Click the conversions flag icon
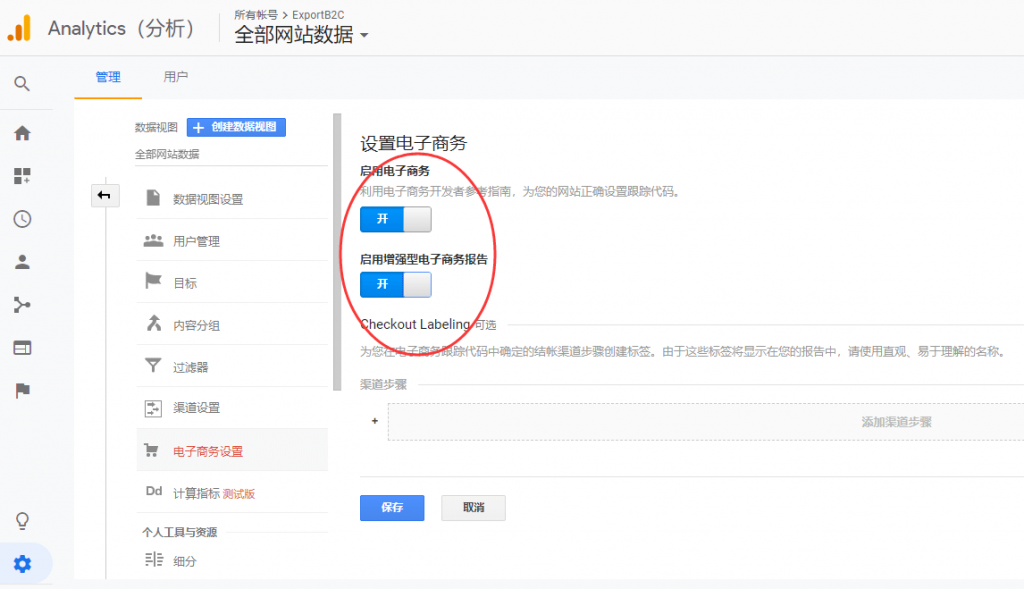Viewport: 1024px width, 589px height. coord(22,391)
